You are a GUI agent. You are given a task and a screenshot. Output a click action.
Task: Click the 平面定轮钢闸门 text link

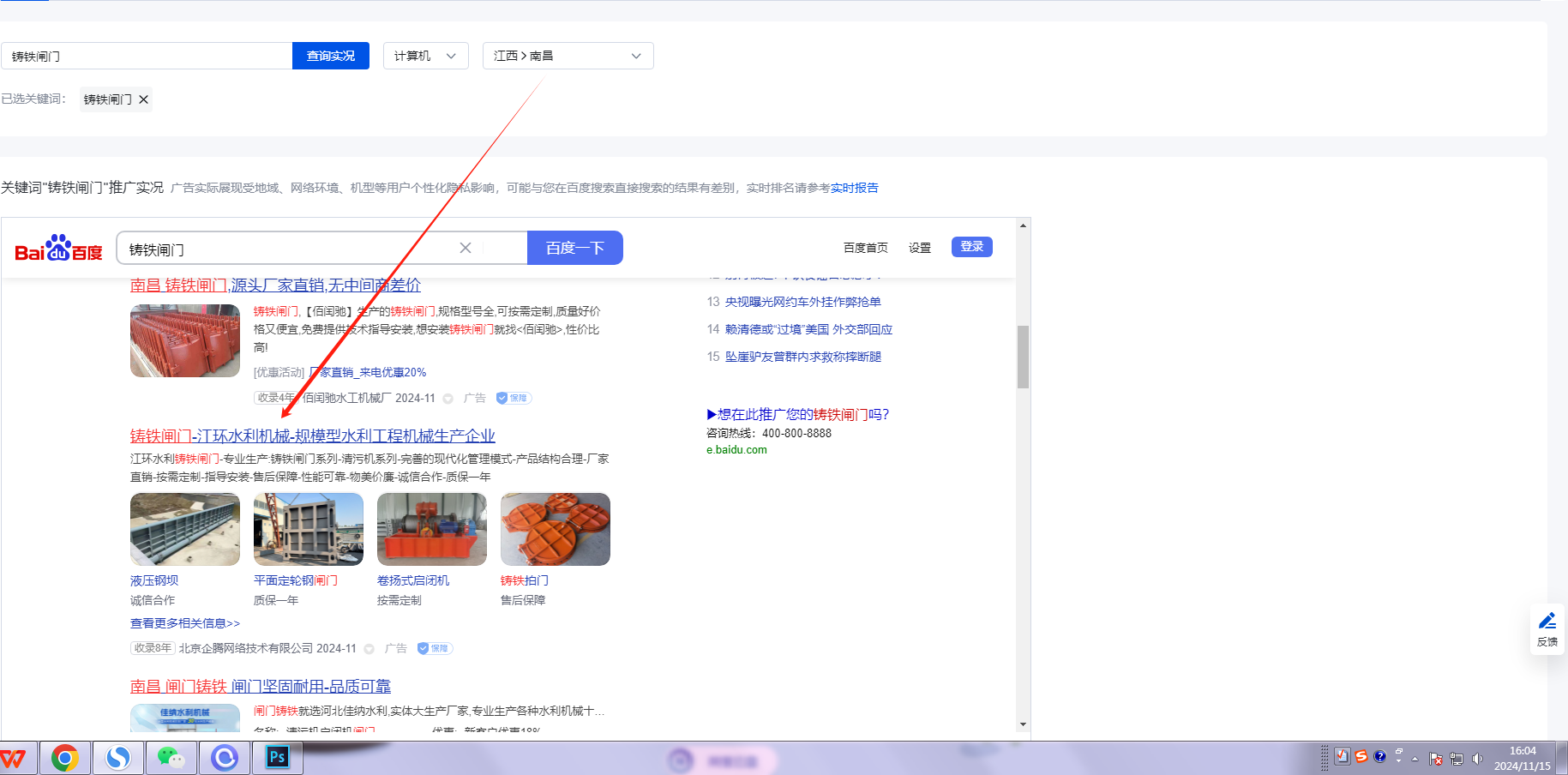[x=296, y=580]
